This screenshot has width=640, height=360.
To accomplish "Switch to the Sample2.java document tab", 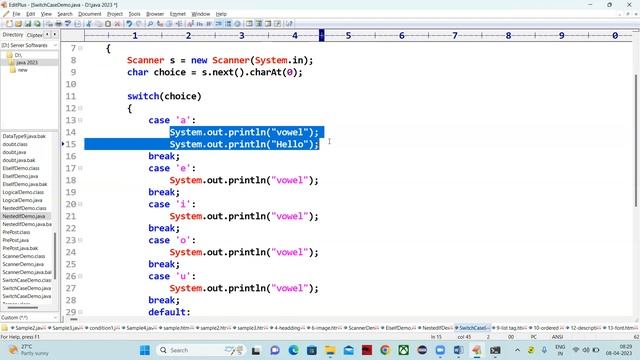I will click(29, 328).
